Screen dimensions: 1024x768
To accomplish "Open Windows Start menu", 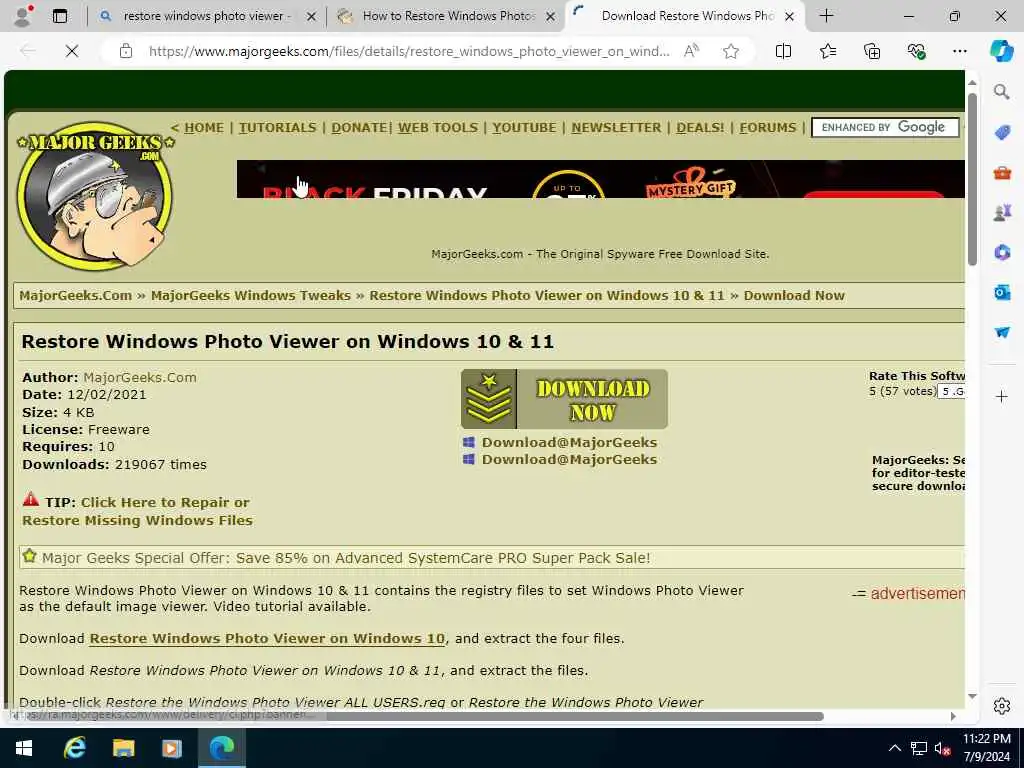I will pyautogui.click(x=24, y=748).
